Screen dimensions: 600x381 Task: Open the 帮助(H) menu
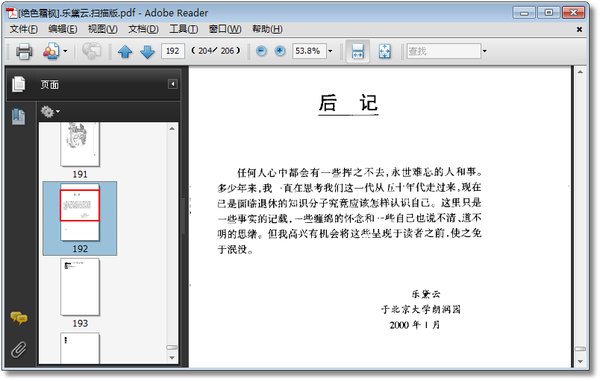click(x=267, y=29)
